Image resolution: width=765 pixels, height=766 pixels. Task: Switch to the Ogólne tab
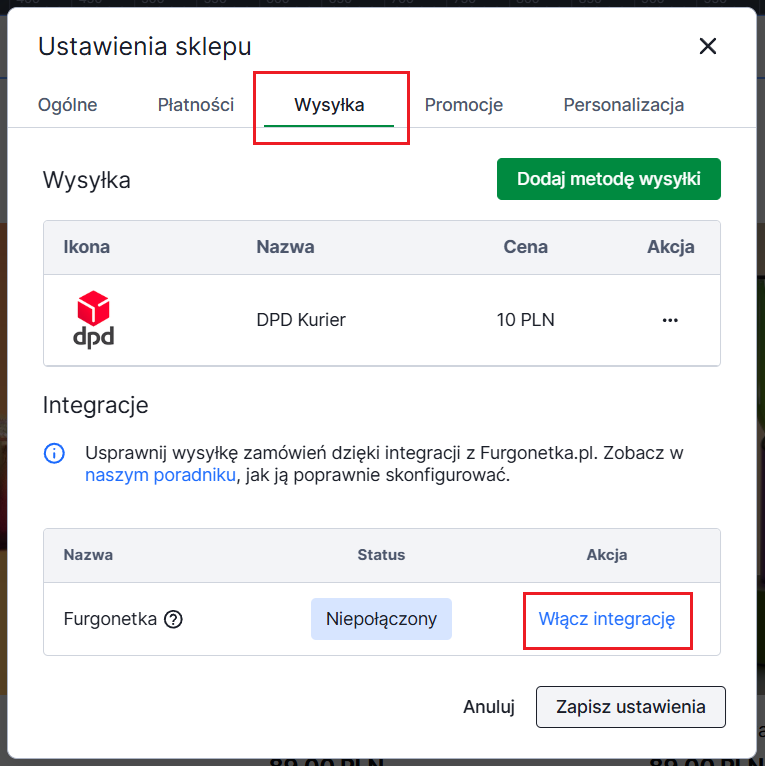[x=67, y=105]
